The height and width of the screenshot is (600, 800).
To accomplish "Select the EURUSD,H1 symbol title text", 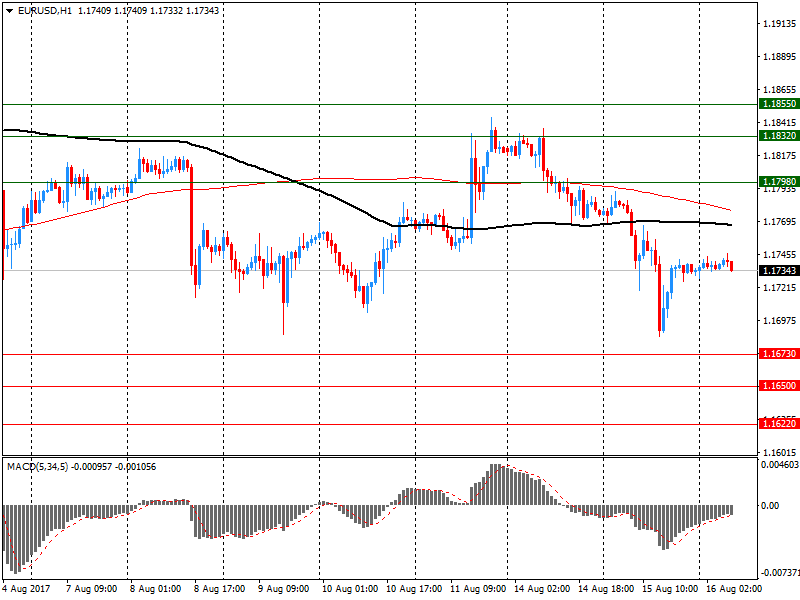I will click(x=45, y=10).
